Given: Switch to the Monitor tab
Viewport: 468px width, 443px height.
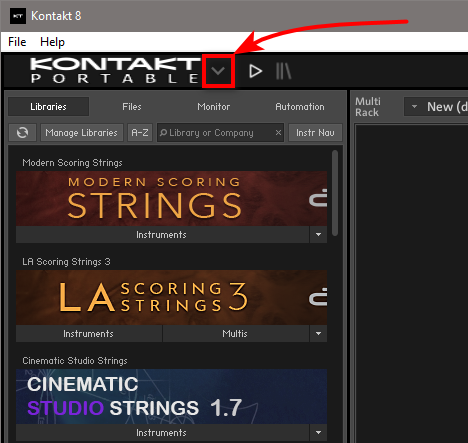Looking at the screenshot, I should [x=214, y=107].
